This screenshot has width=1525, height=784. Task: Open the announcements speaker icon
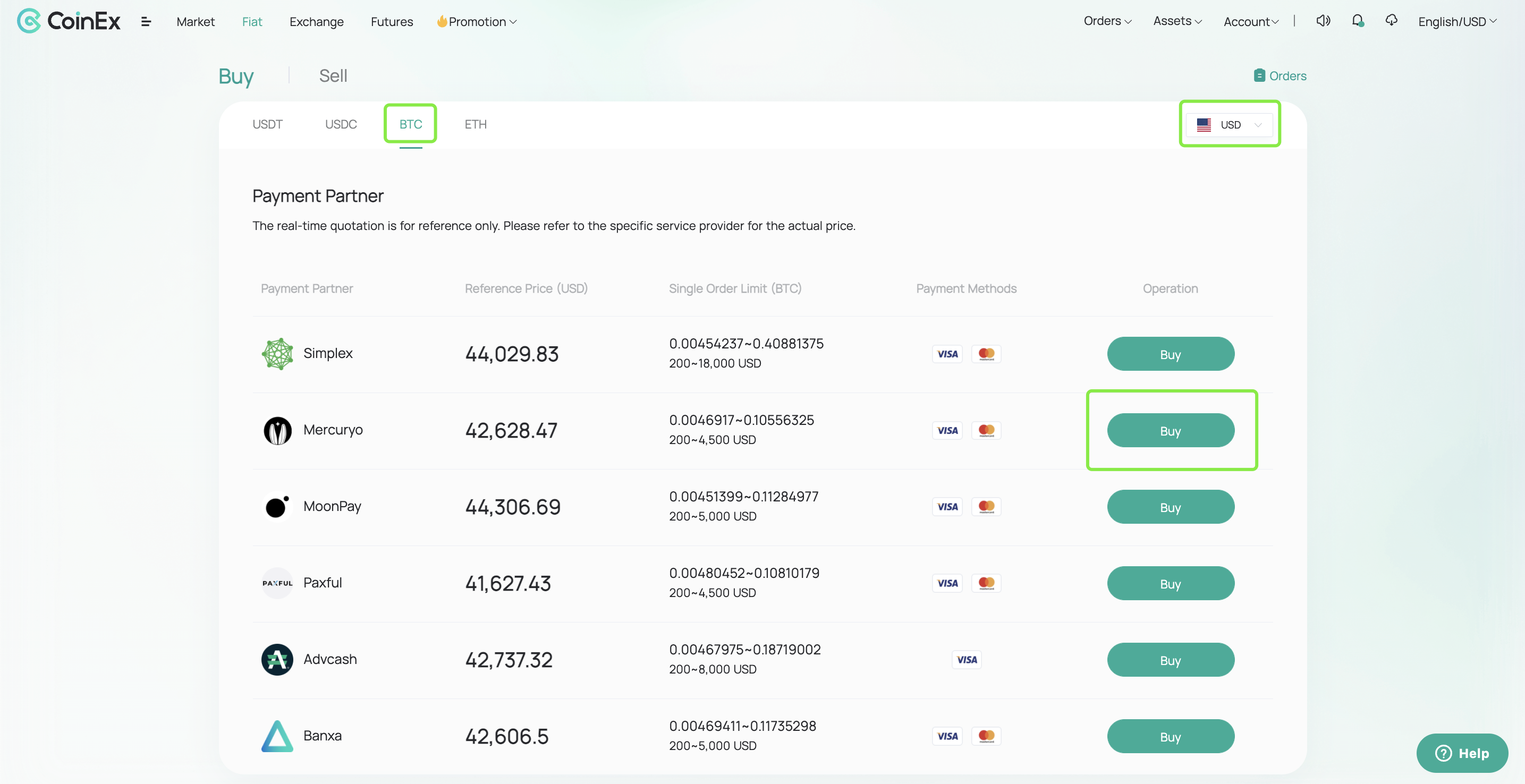click(1323, 21)
